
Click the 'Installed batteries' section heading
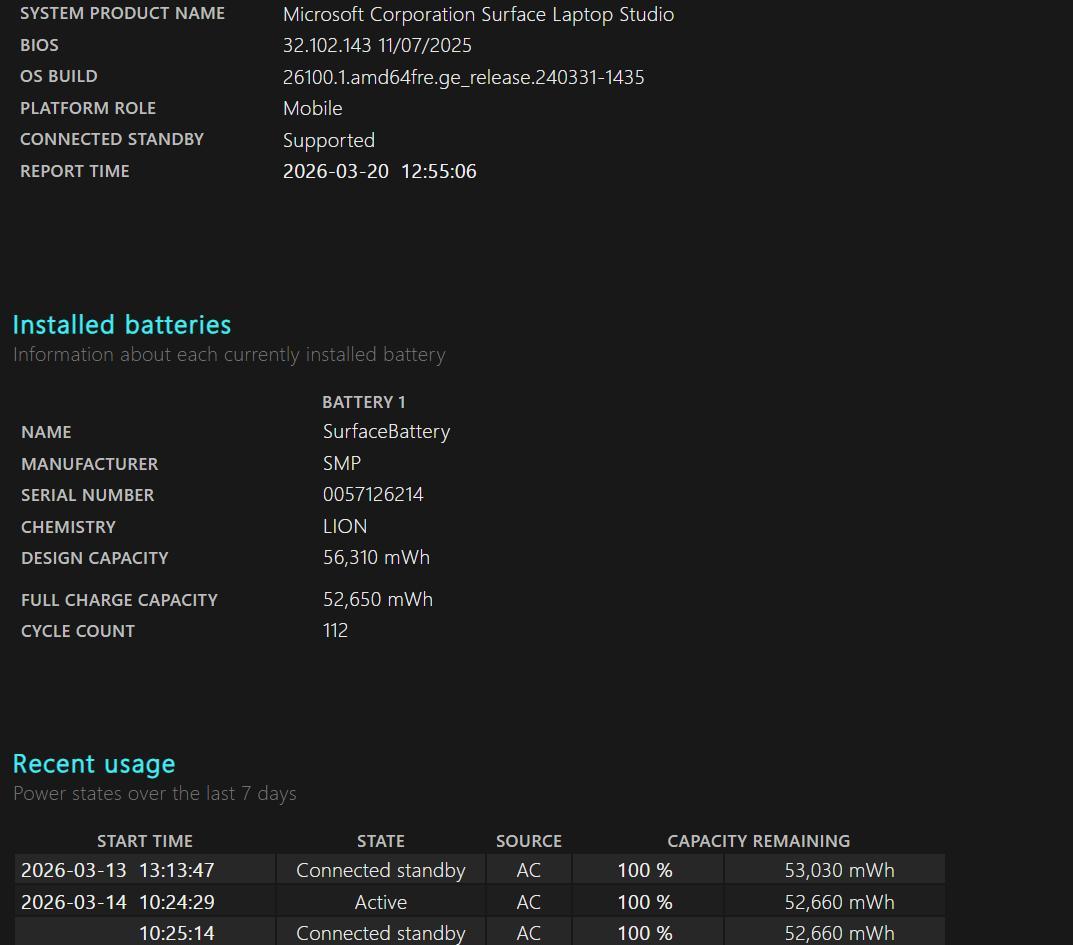(122, 324)
